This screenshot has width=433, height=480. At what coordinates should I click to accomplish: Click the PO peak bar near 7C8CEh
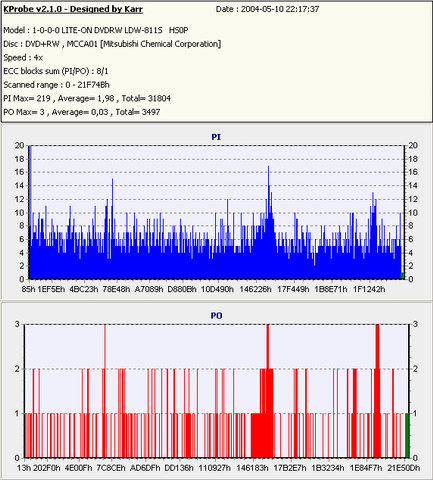(105, 391)
